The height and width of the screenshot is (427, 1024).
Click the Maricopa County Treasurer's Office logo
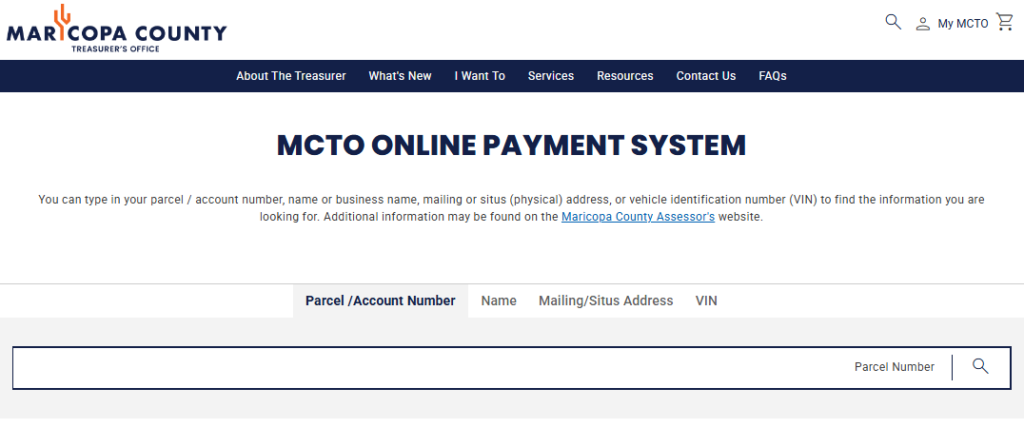click(x=116, y=28)
